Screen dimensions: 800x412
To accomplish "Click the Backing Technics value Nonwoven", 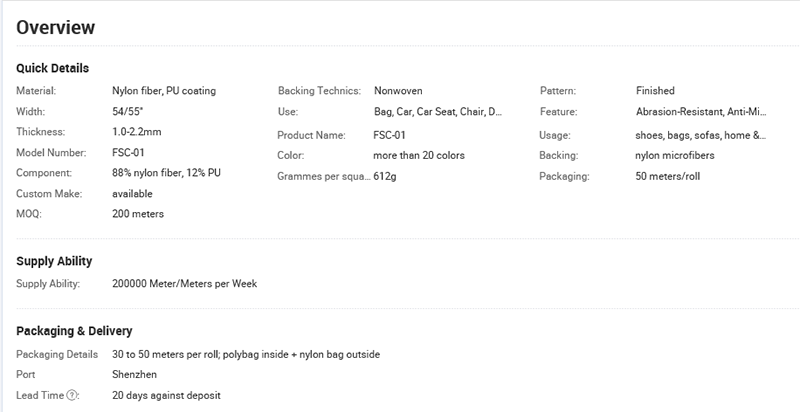I will (x=398, y=91).
